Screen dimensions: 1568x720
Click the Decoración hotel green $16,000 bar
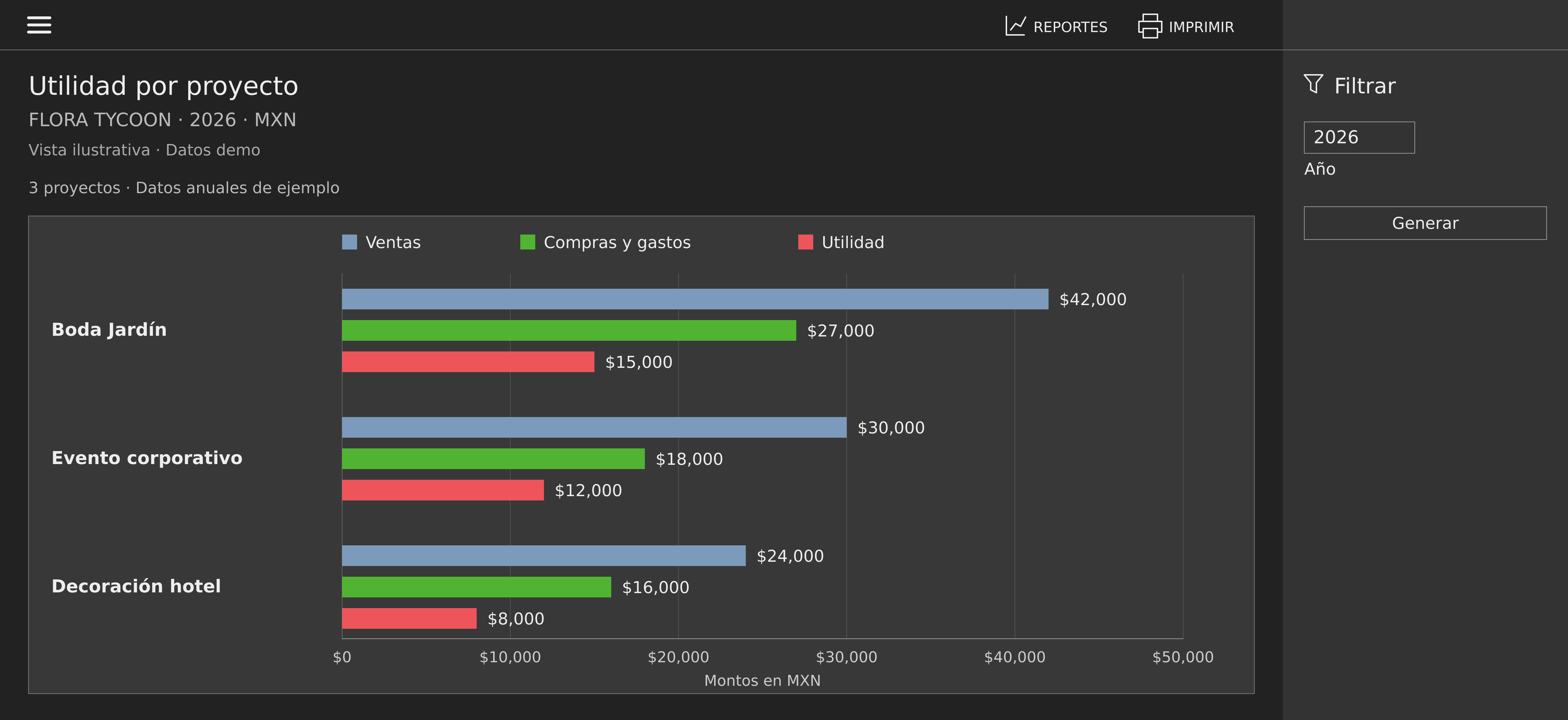pos(476,587)
